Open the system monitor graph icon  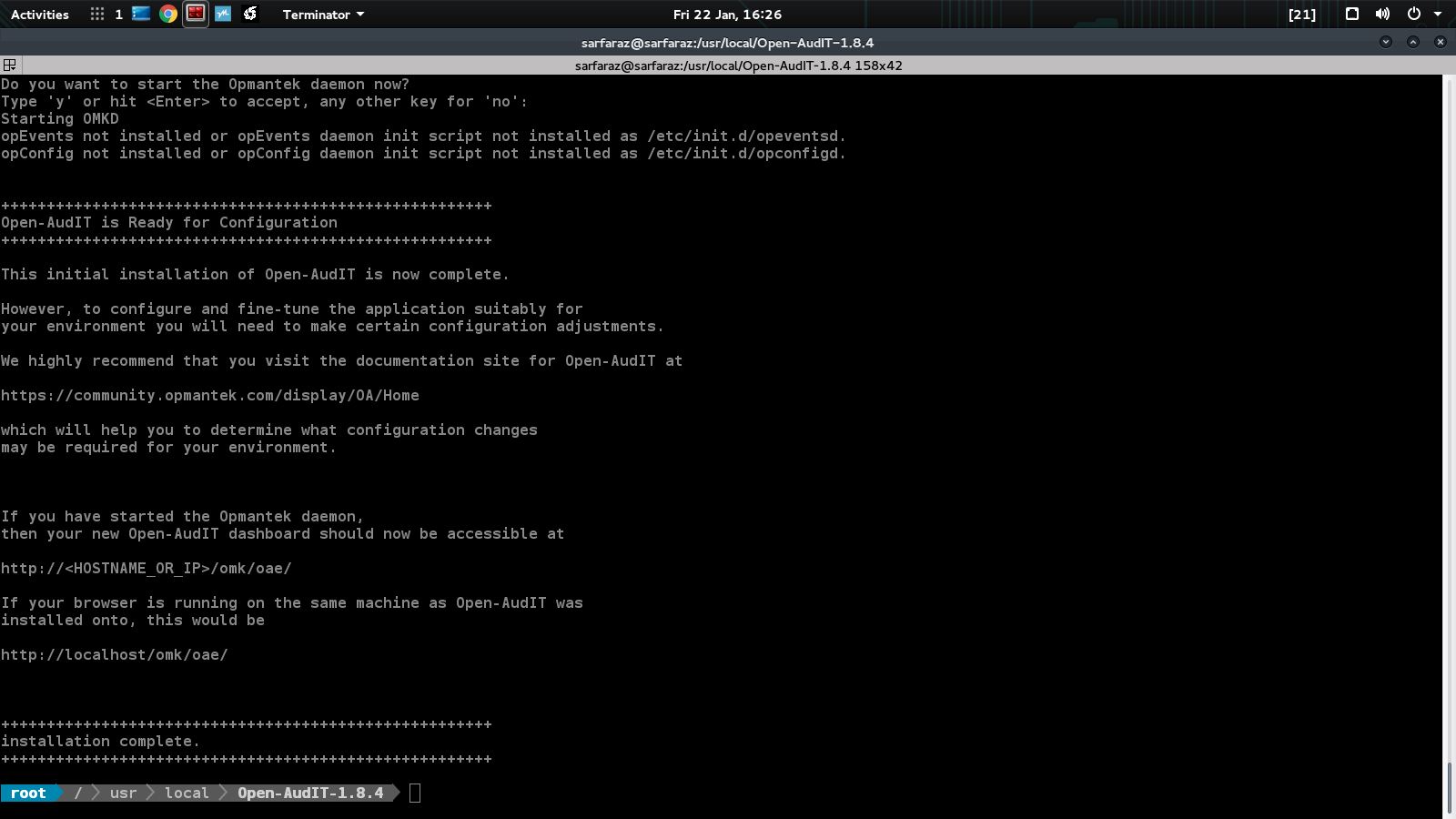pyautogui.click(x=223, y=14)
